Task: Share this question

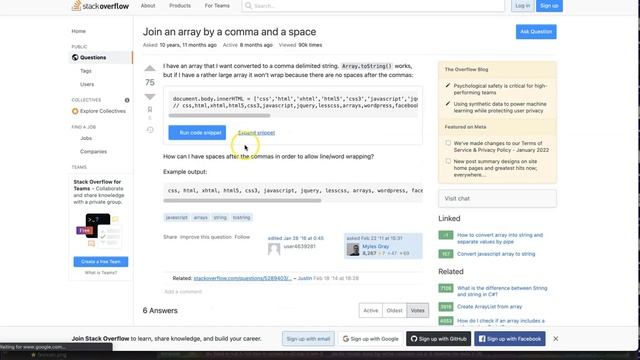Action: point(170,237)
